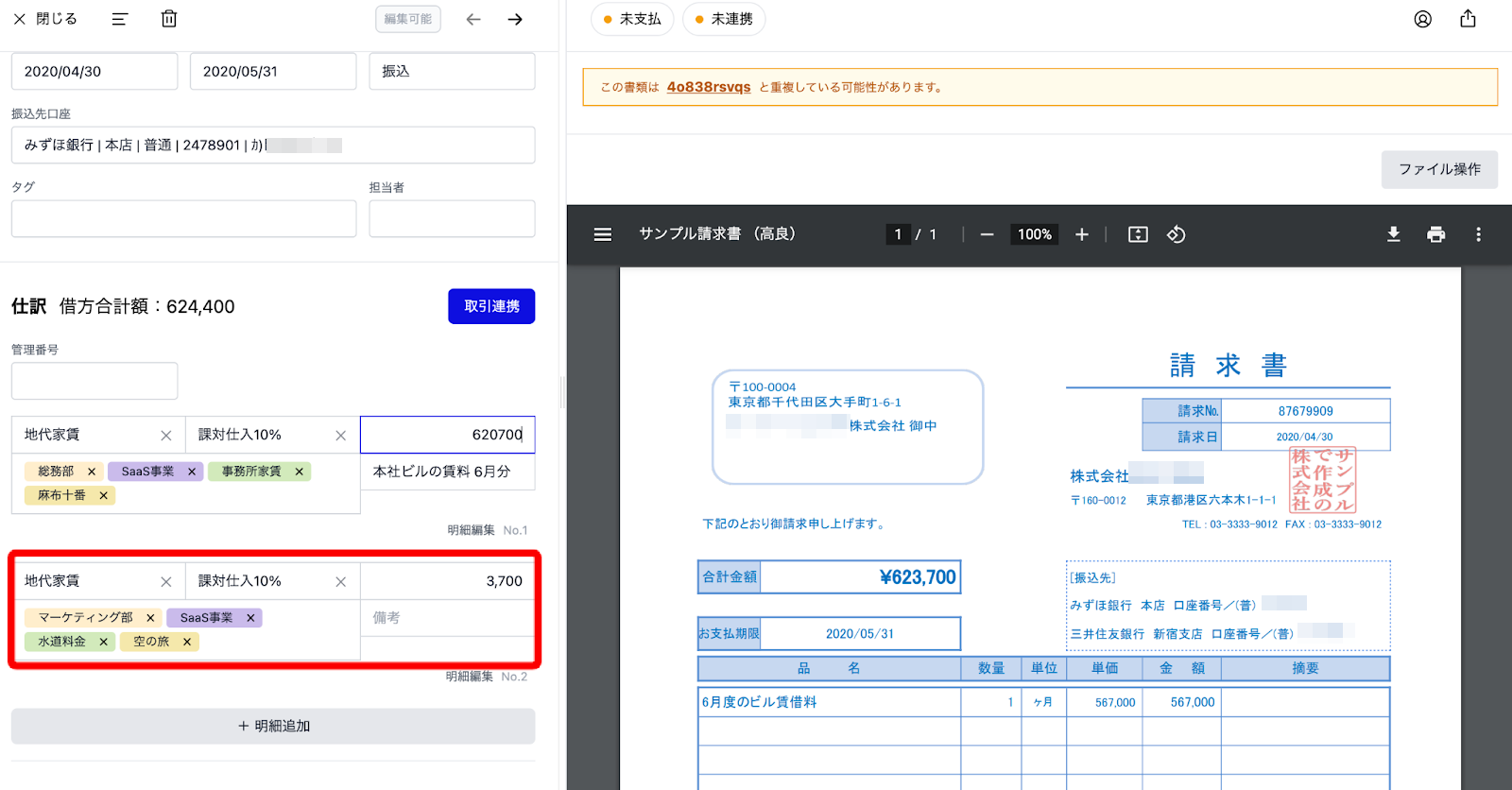This screenshot has height=790, width=1512.
Task: Go to previous document with left arrow
Action: click(x=473, y=19)
